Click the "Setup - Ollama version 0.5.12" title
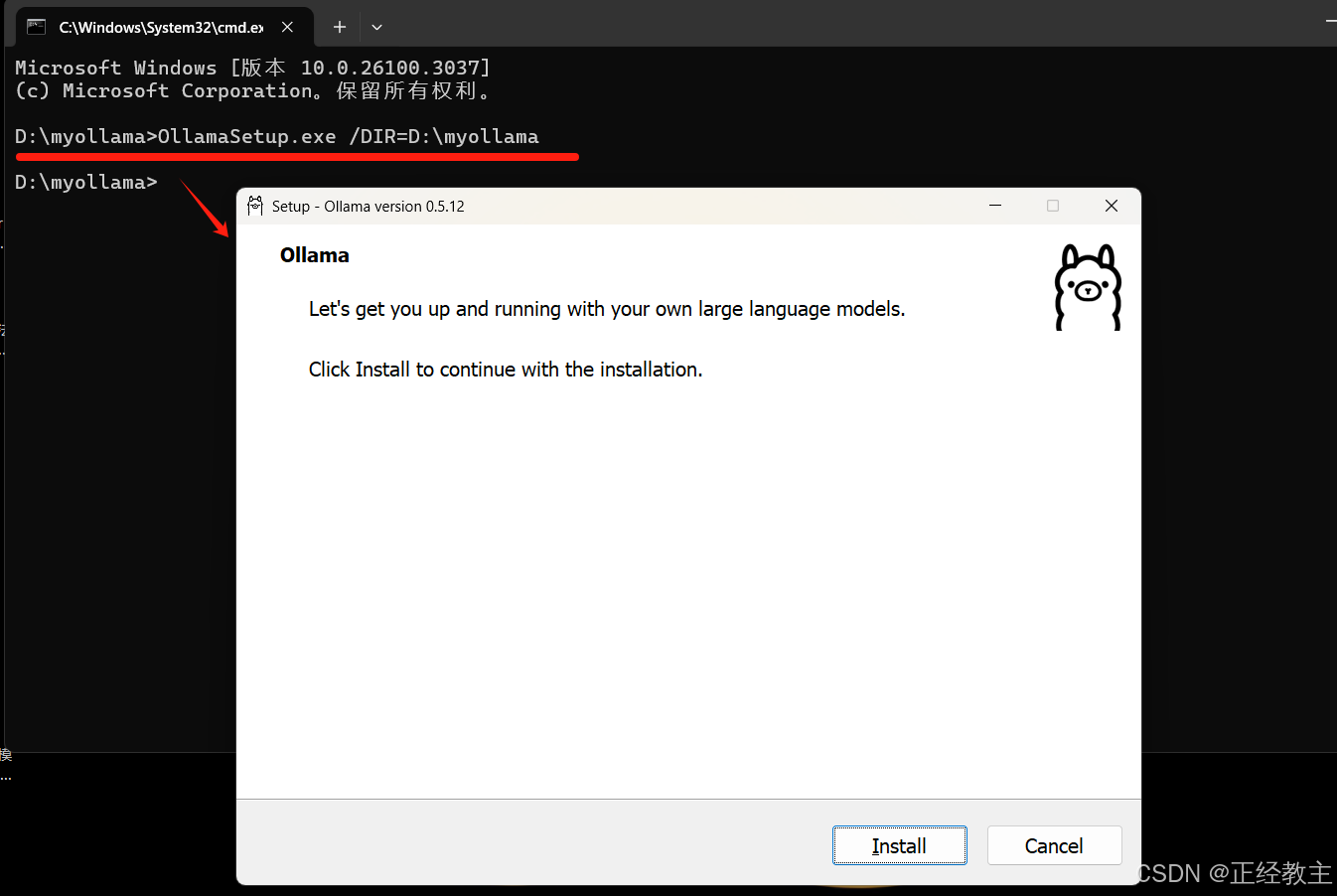This screenshot has height=896, width=1337. [x=369, y=207]
